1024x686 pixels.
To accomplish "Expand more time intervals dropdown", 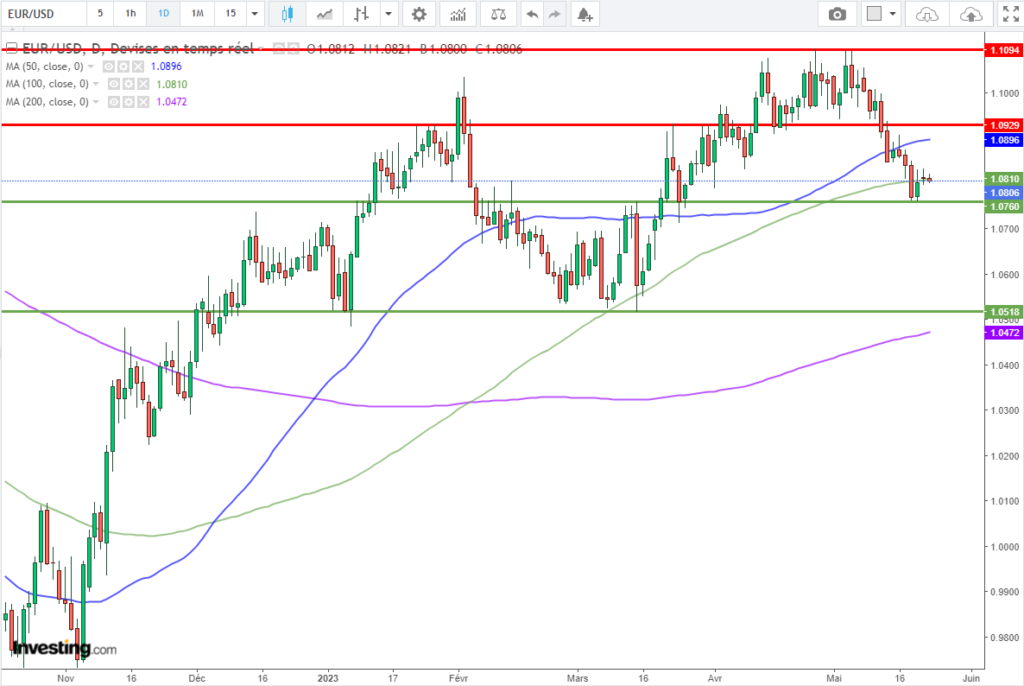I will 255,14.
